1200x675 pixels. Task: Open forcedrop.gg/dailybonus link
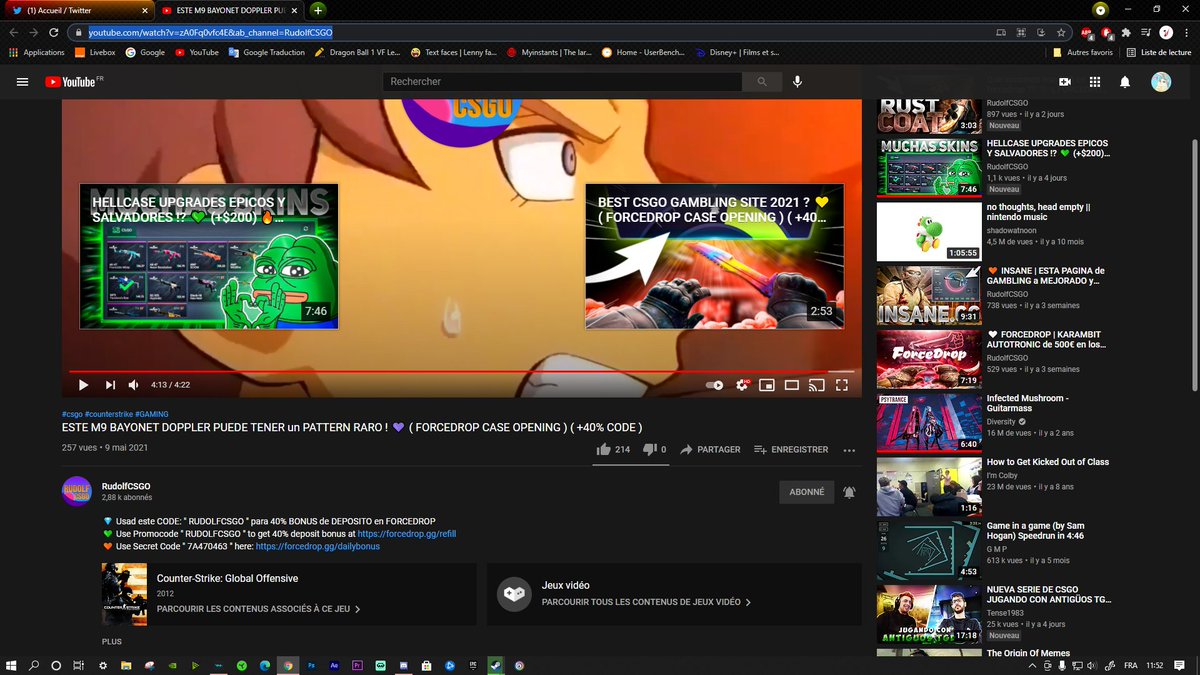click(317, 547)
